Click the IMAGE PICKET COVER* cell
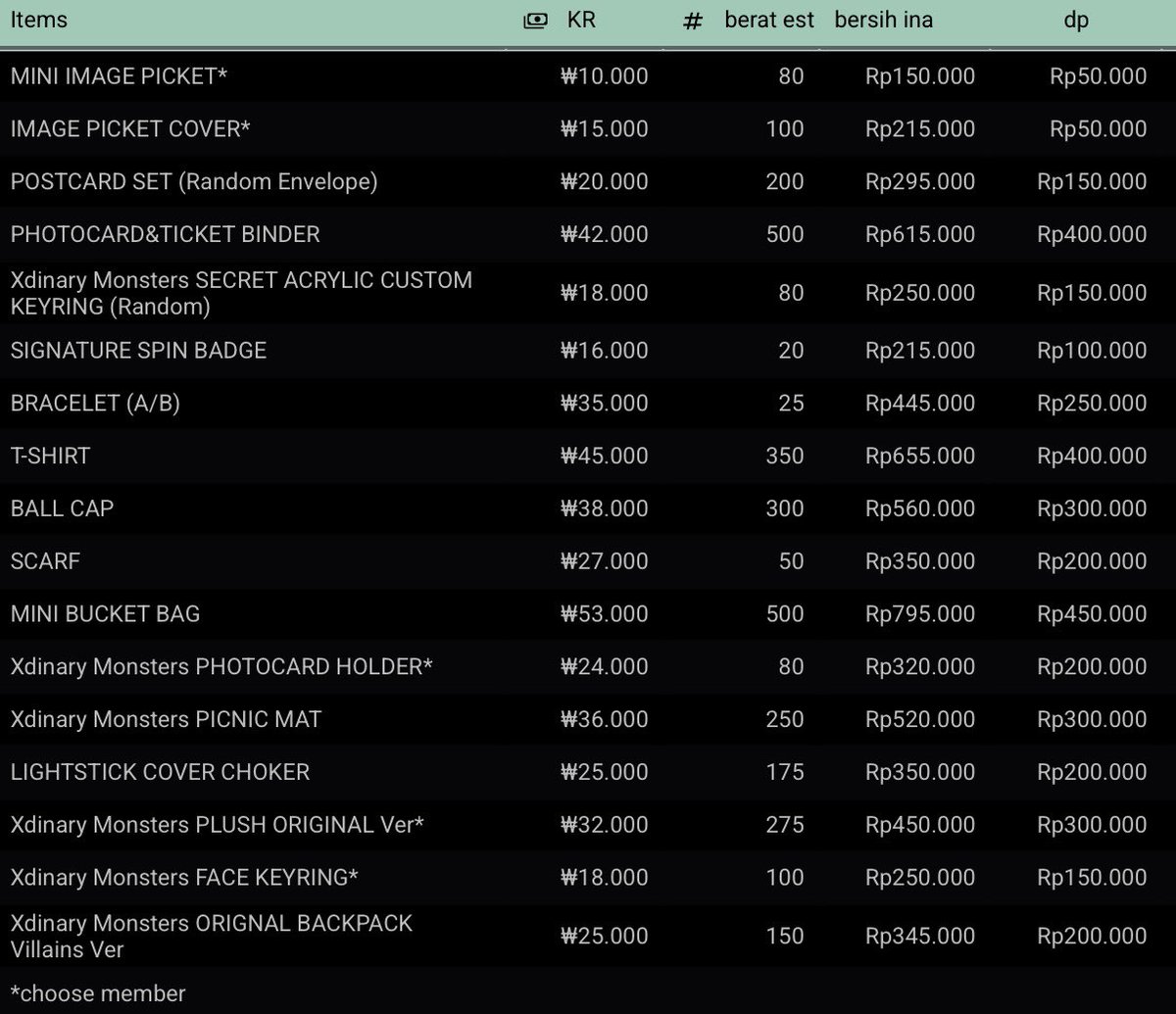The width and height of the screenshot is (1176, 1014). click(130, 129)
